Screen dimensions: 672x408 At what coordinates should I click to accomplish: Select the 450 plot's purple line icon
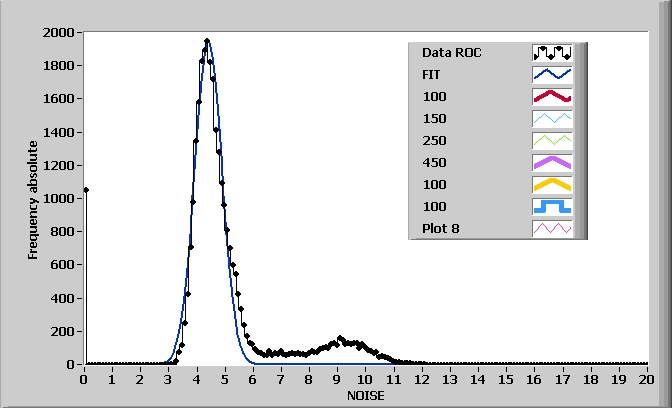551,162
